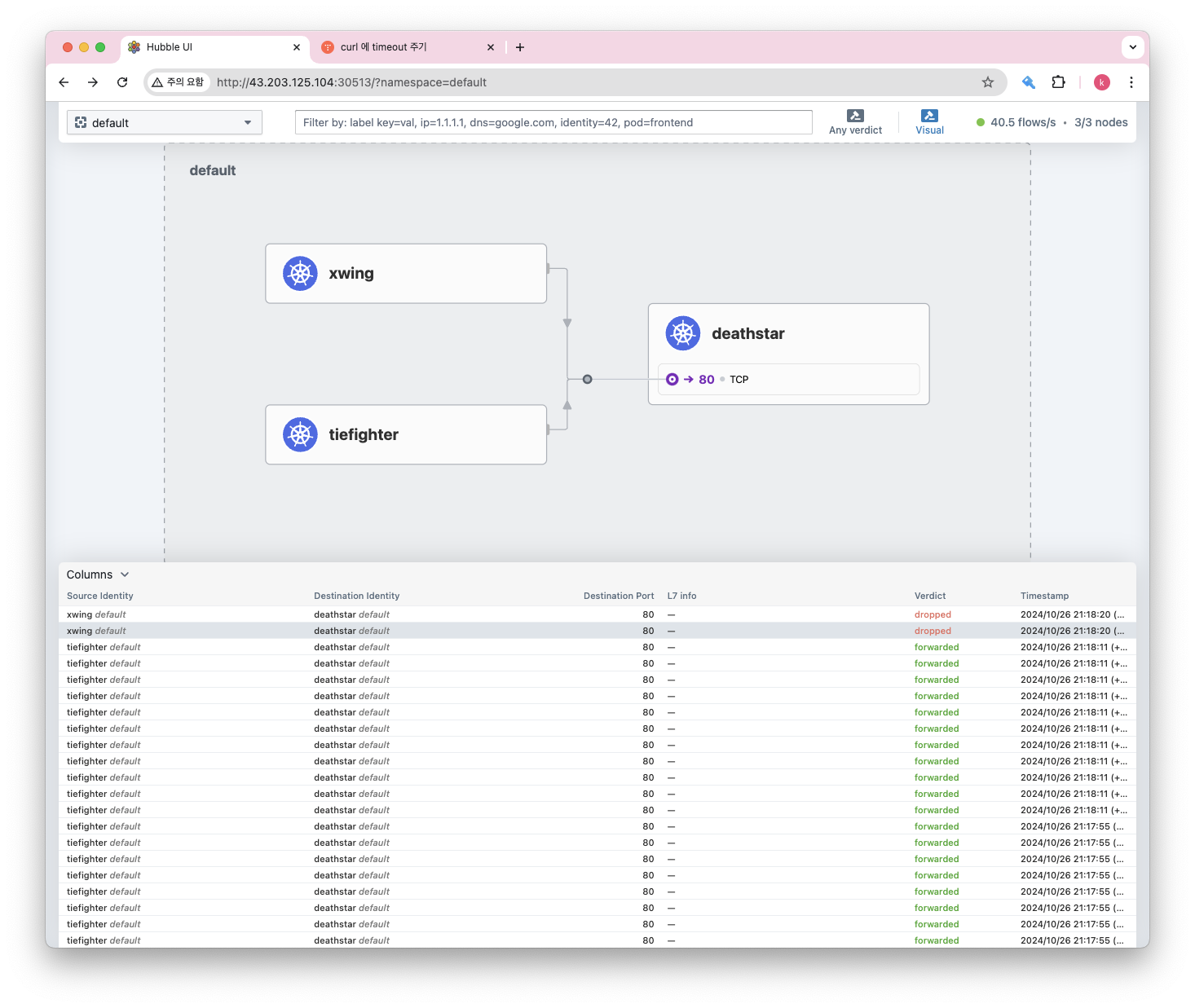Select the tiefighter service card title
1195x1008 pixels.
[x=364, y=434]
